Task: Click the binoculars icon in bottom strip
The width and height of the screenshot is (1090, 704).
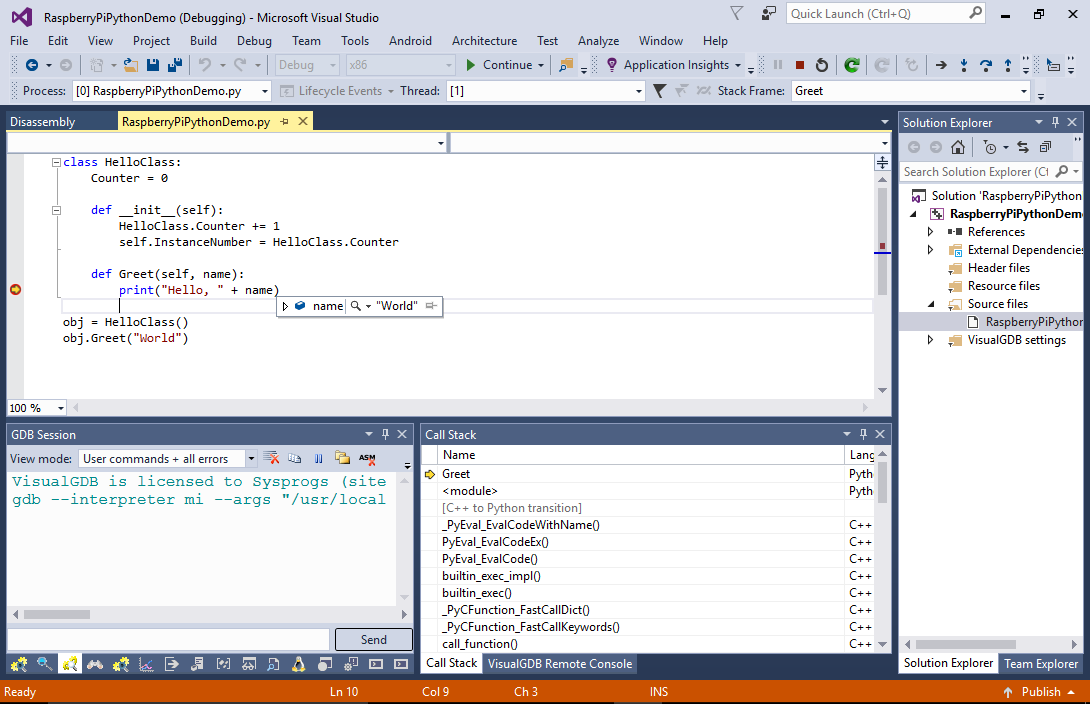Action: click(x=95, y=664)
